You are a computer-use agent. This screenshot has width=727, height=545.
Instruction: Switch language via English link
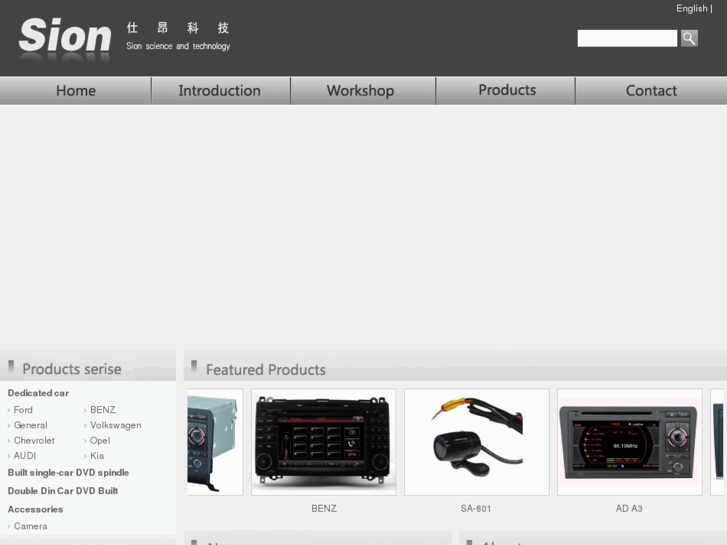point(691,8)
